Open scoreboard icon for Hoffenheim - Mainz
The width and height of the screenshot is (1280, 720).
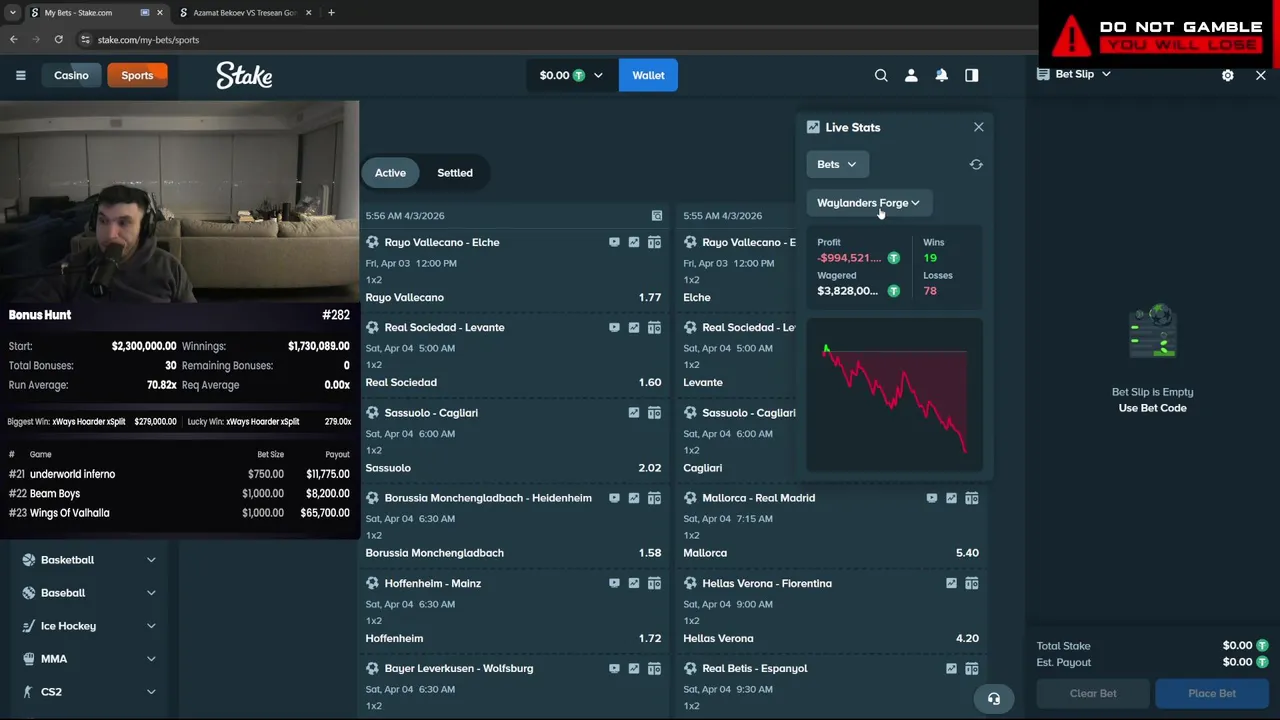[x=654, y=583]
